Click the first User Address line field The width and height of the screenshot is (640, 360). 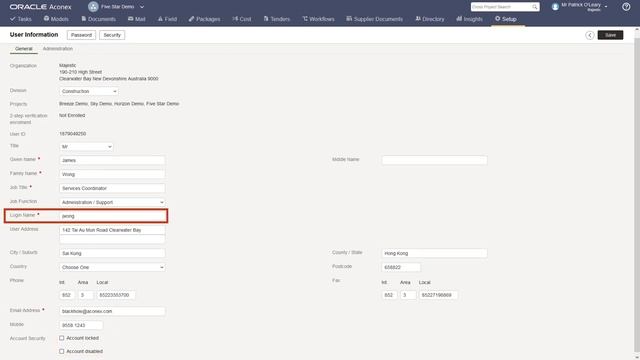tap(112, 230)
